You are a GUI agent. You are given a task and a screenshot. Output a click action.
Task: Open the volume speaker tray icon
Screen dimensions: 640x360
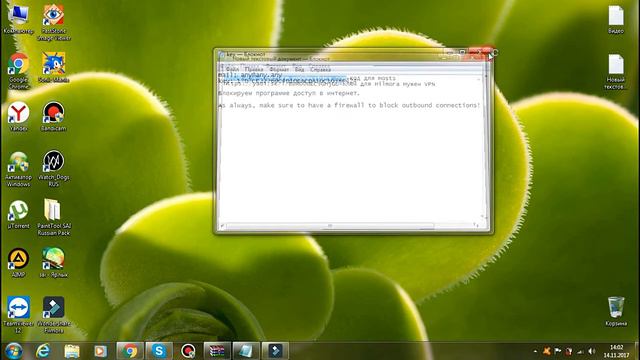pos(591,351)
